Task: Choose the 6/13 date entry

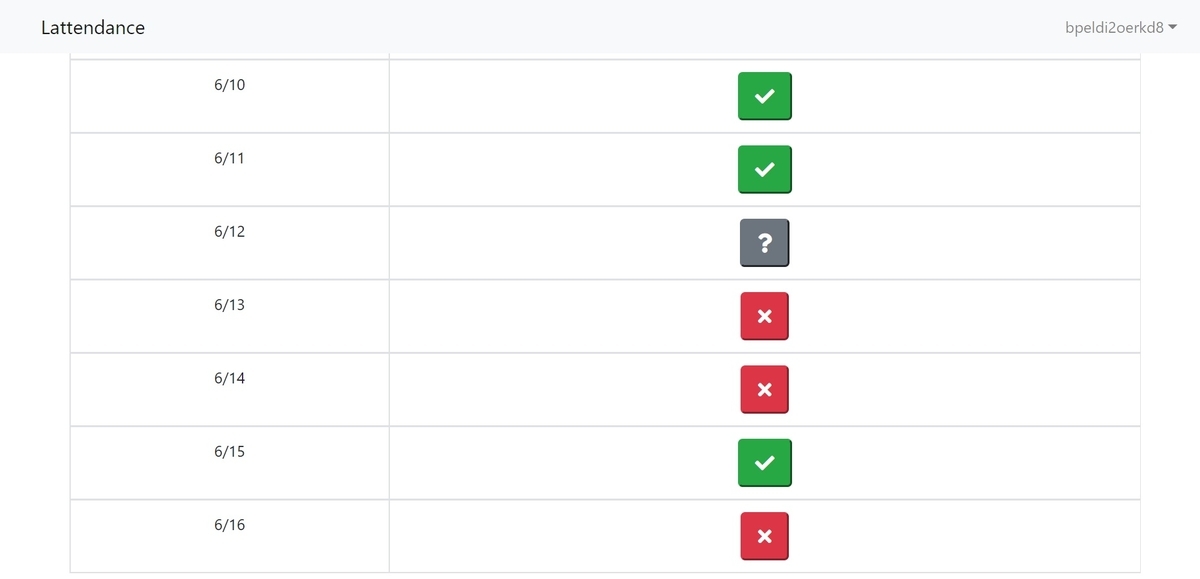Action: (x=229, y=316)
